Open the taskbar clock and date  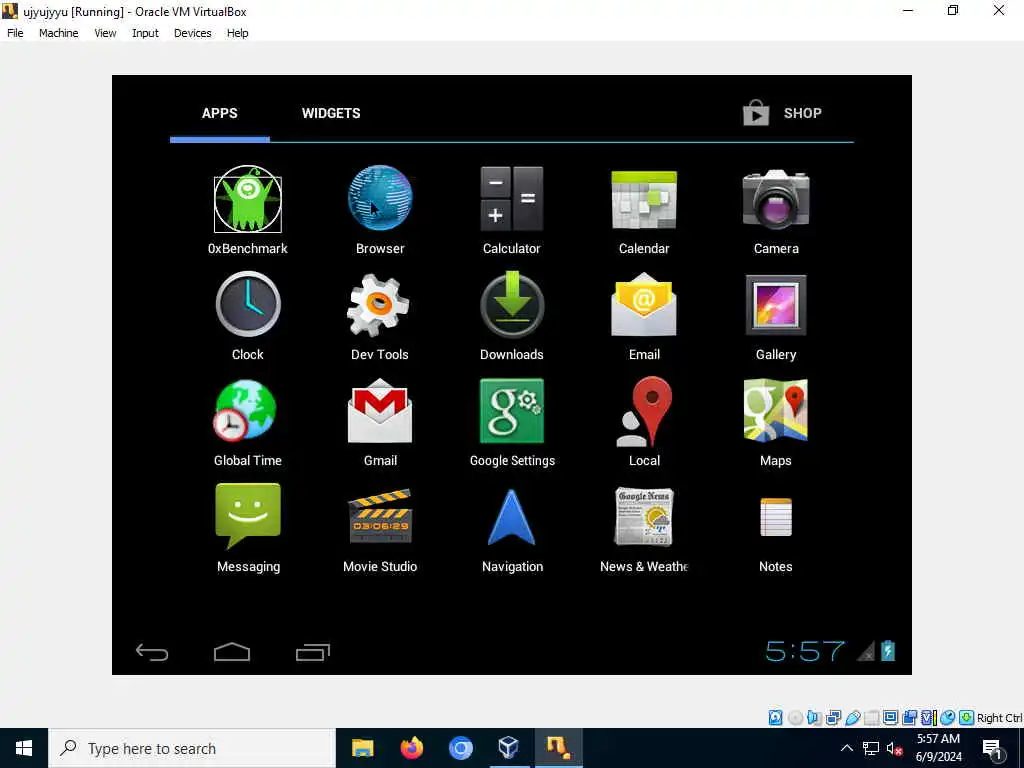click(x=938, y=748)
